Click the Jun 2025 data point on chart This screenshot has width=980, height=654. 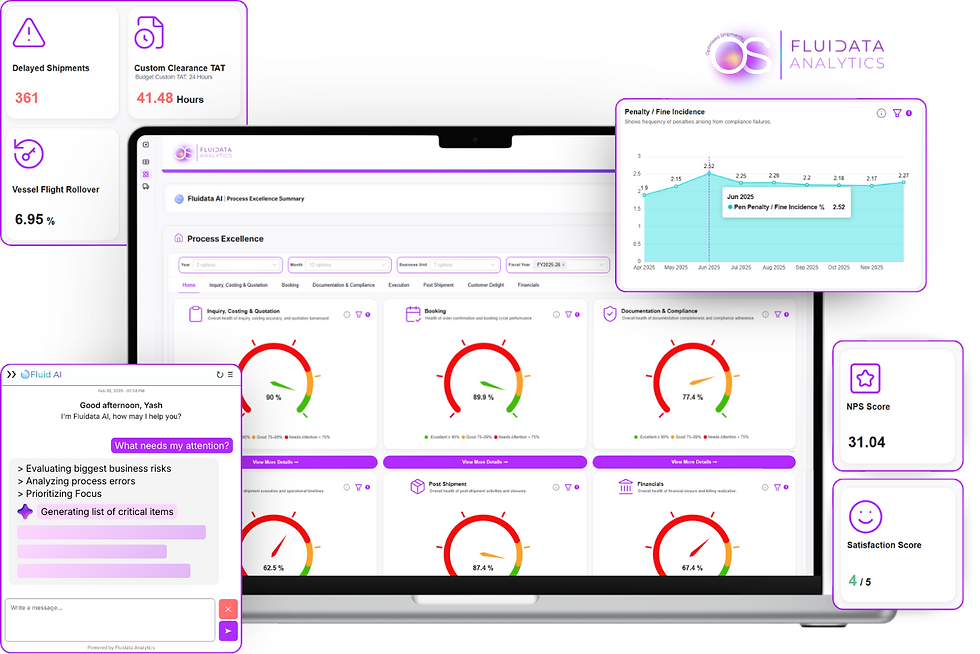[x=709, y=173]
